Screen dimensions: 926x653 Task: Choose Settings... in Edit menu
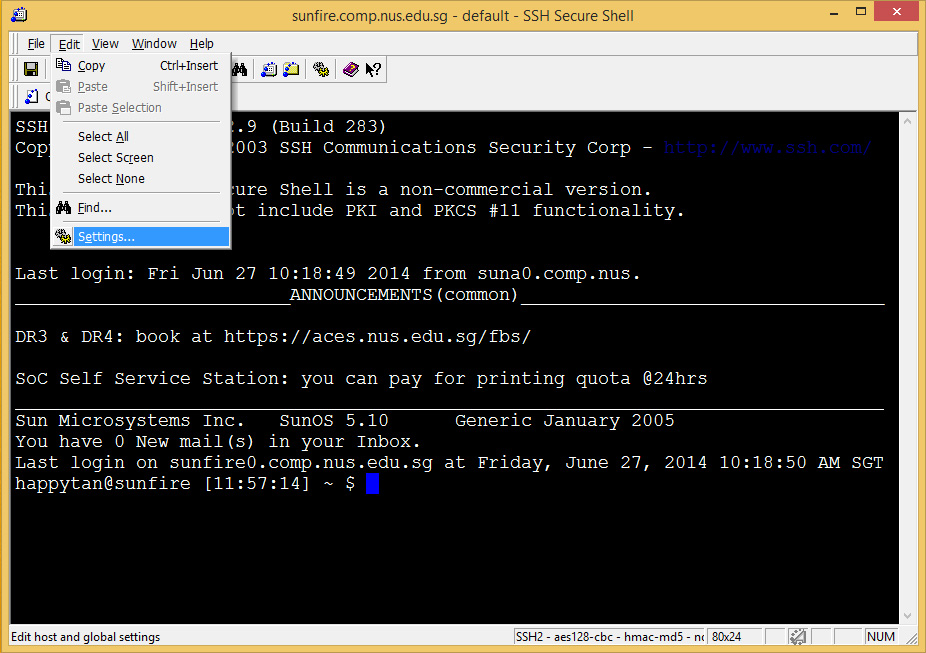coord(141,237)
